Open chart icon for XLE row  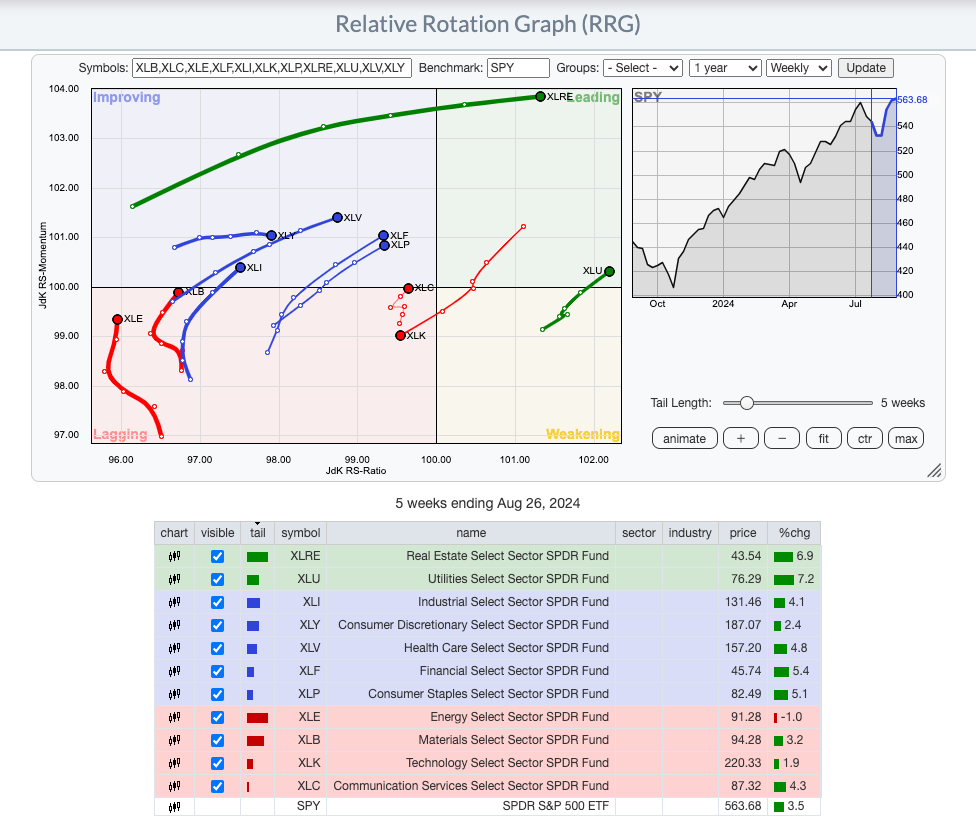click(174, 718)
